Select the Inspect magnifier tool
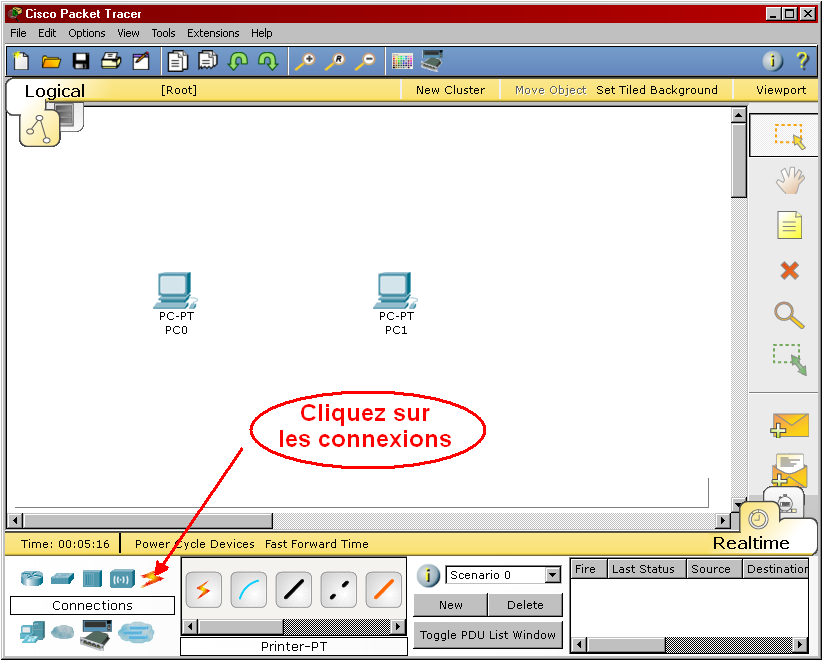This screenshot has width=824, height=662. pyautogui.click(x=789, y=315)
